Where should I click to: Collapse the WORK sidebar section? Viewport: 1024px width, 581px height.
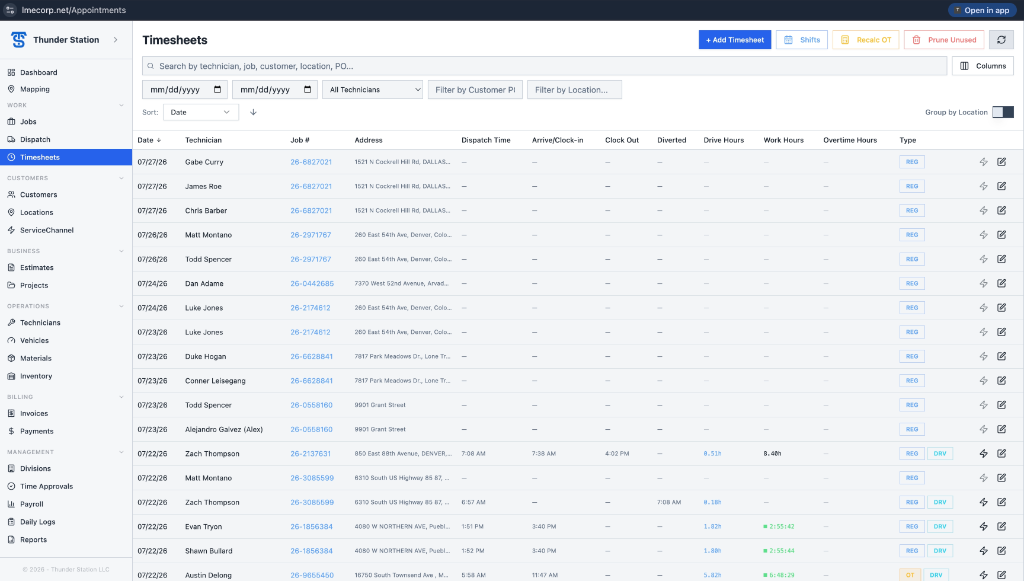121,105
